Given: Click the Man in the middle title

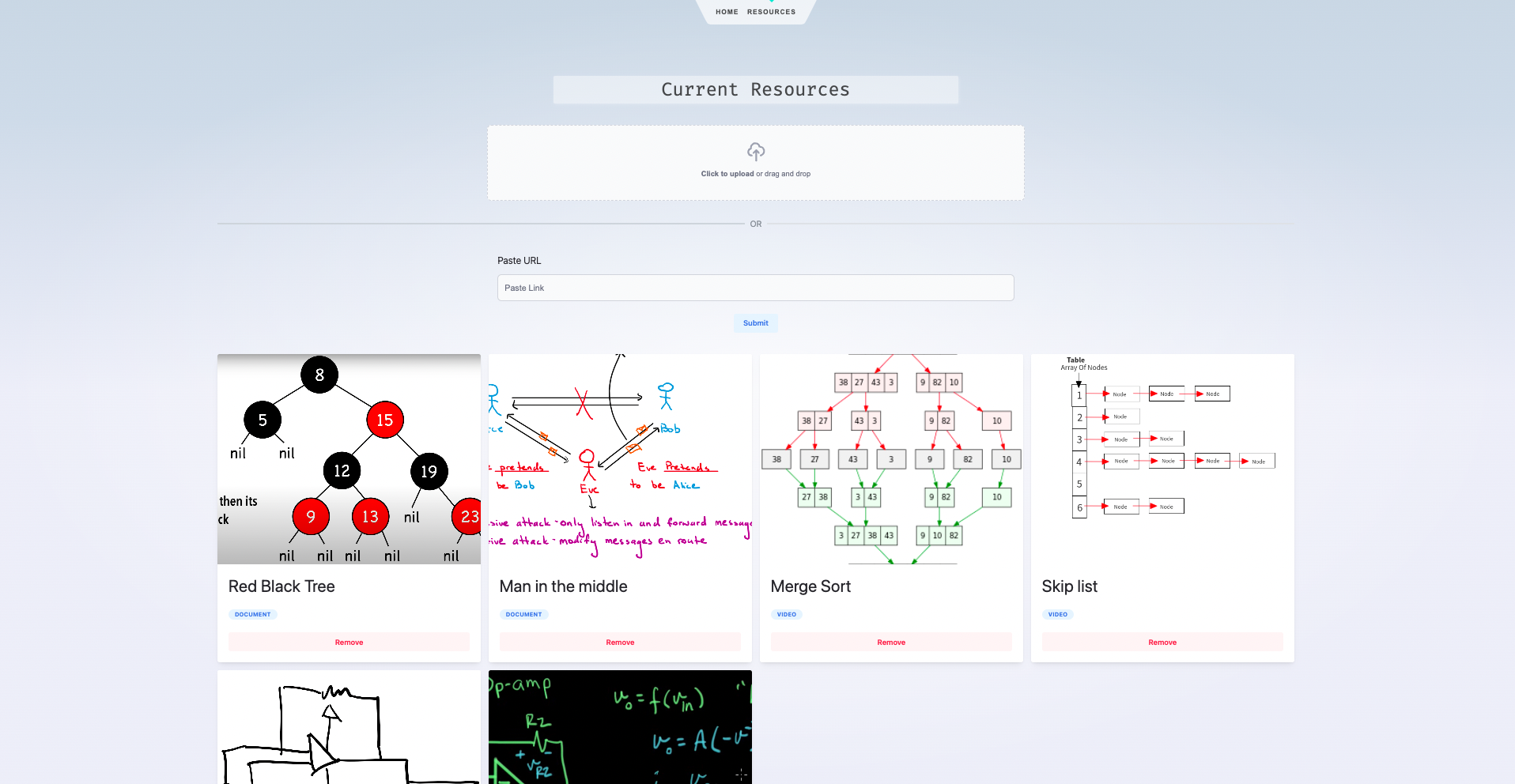Looking at the screenshot, I should point(563,586).
